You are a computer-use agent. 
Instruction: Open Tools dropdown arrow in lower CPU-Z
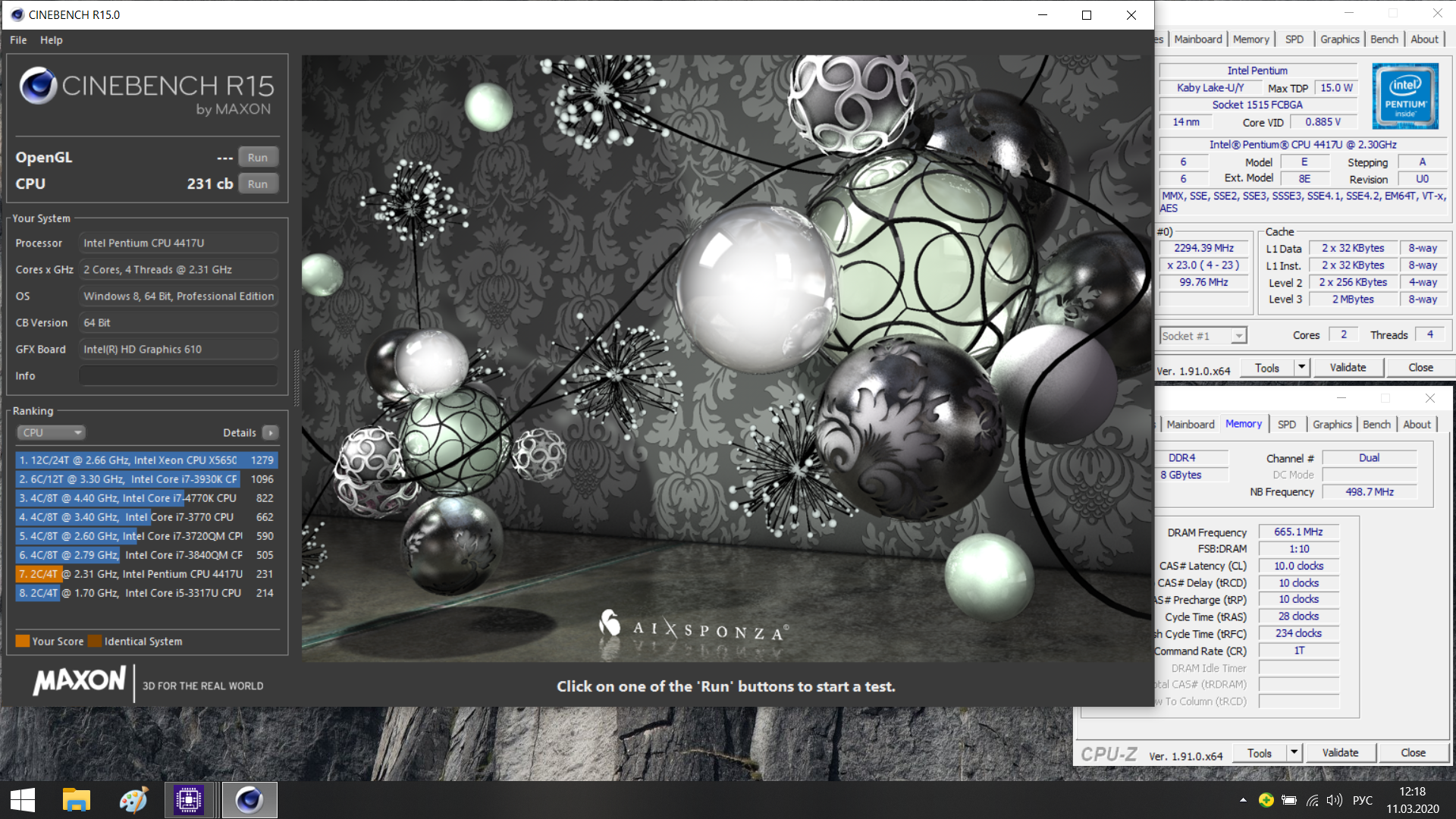[x=1294, y=753]
